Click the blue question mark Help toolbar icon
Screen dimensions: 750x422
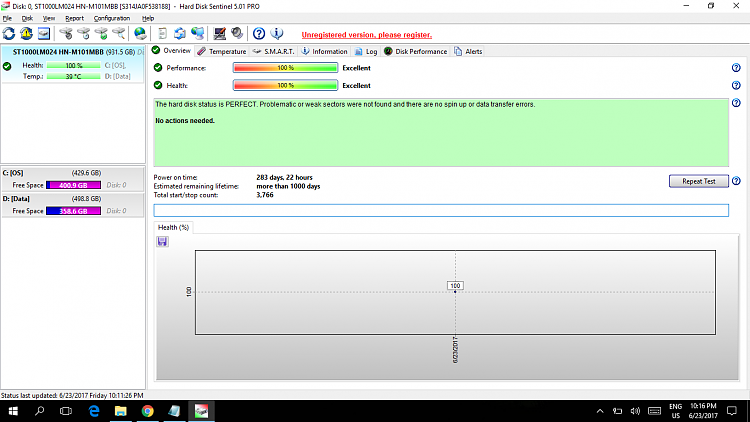click(259, 33)
